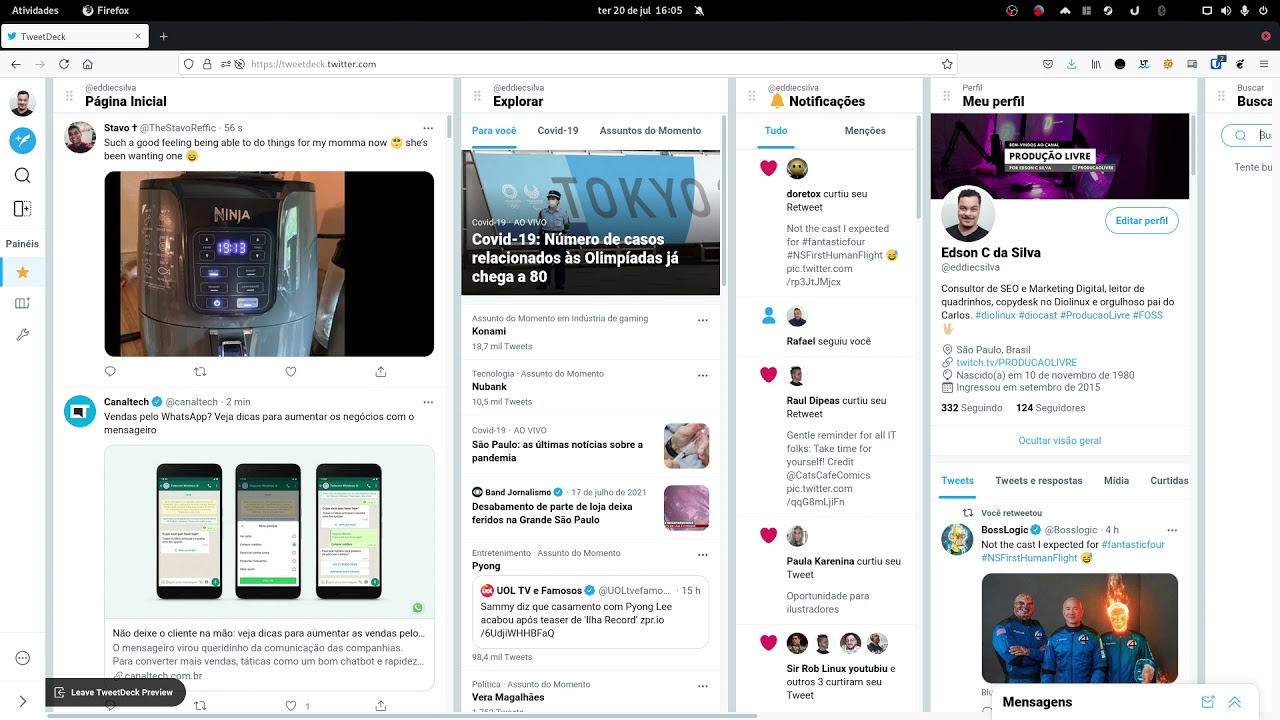Screen dimensions: 1280x720
Task: Compose a new message in Mensagens
Action: pyautogui.click(x=1207, y=702)
